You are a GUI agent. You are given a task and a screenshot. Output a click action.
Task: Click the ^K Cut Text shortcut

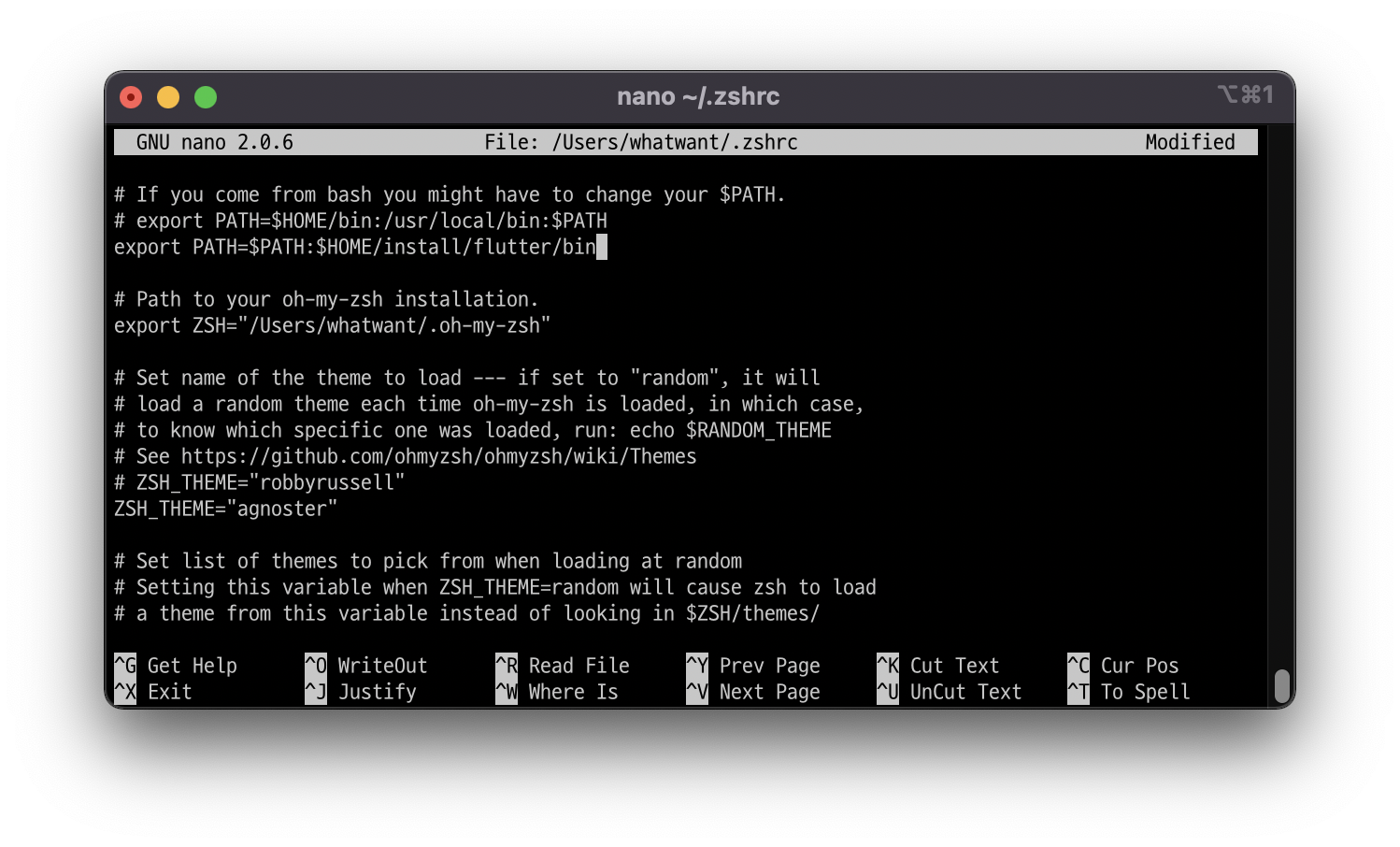tap(938, 666)
